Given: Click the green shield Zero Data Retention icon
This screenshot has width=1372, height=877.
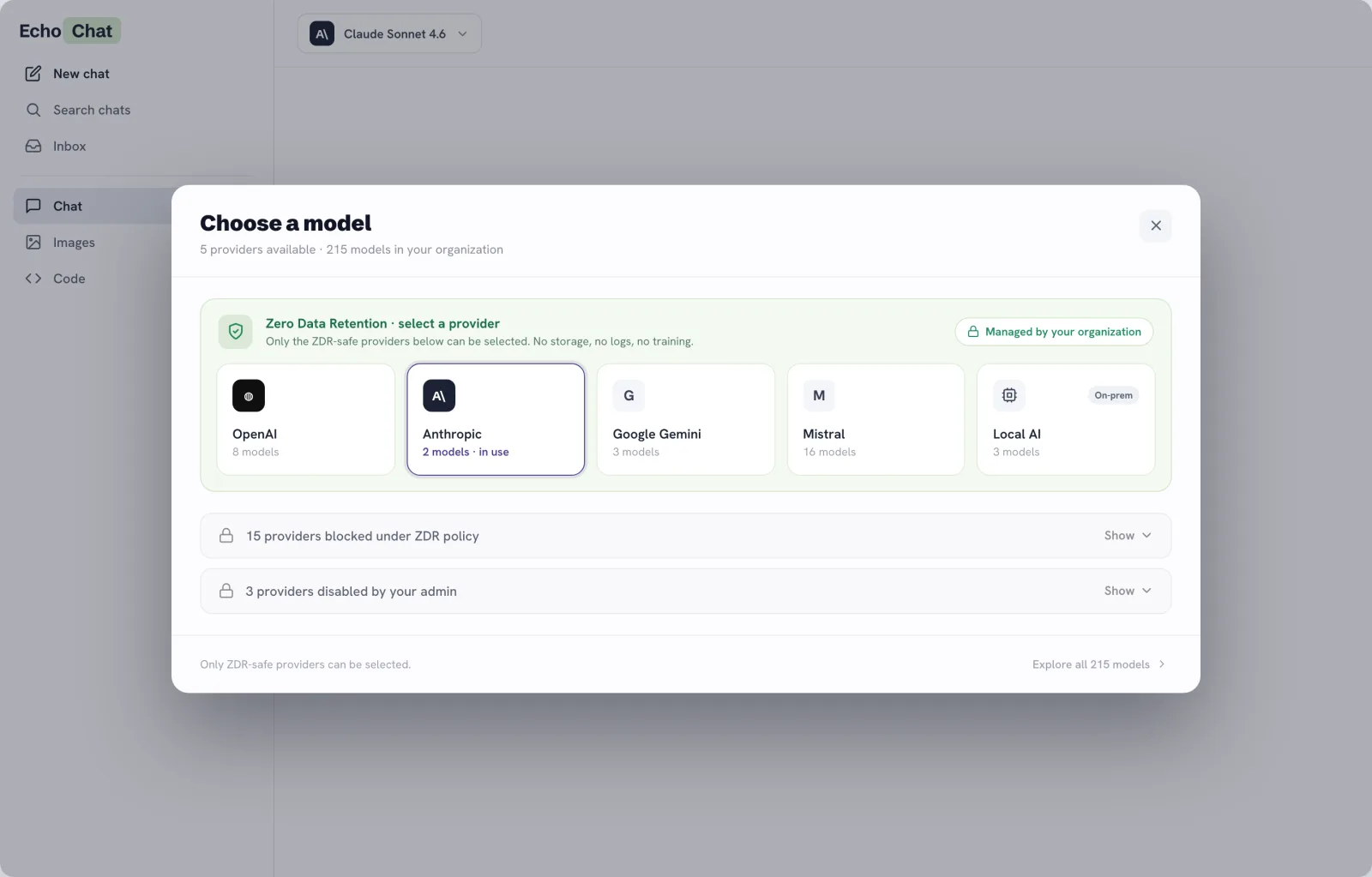Looking at the screenshot, I should coord(235,332).
